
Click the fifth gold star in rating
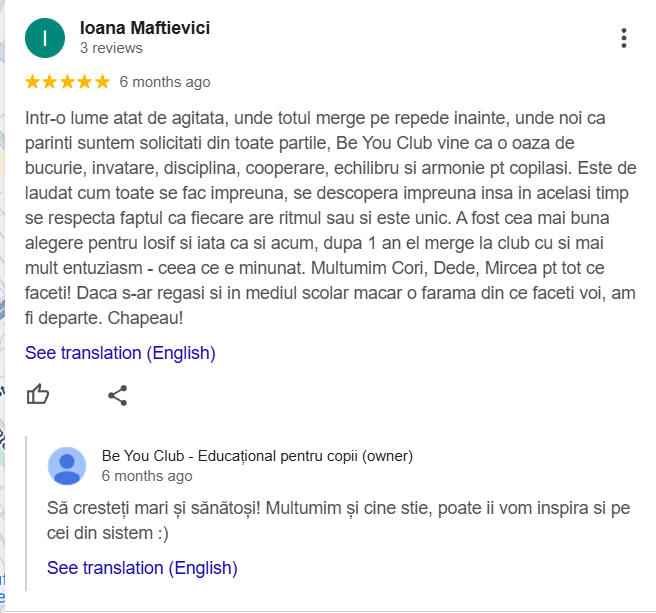tap(101, 82)
